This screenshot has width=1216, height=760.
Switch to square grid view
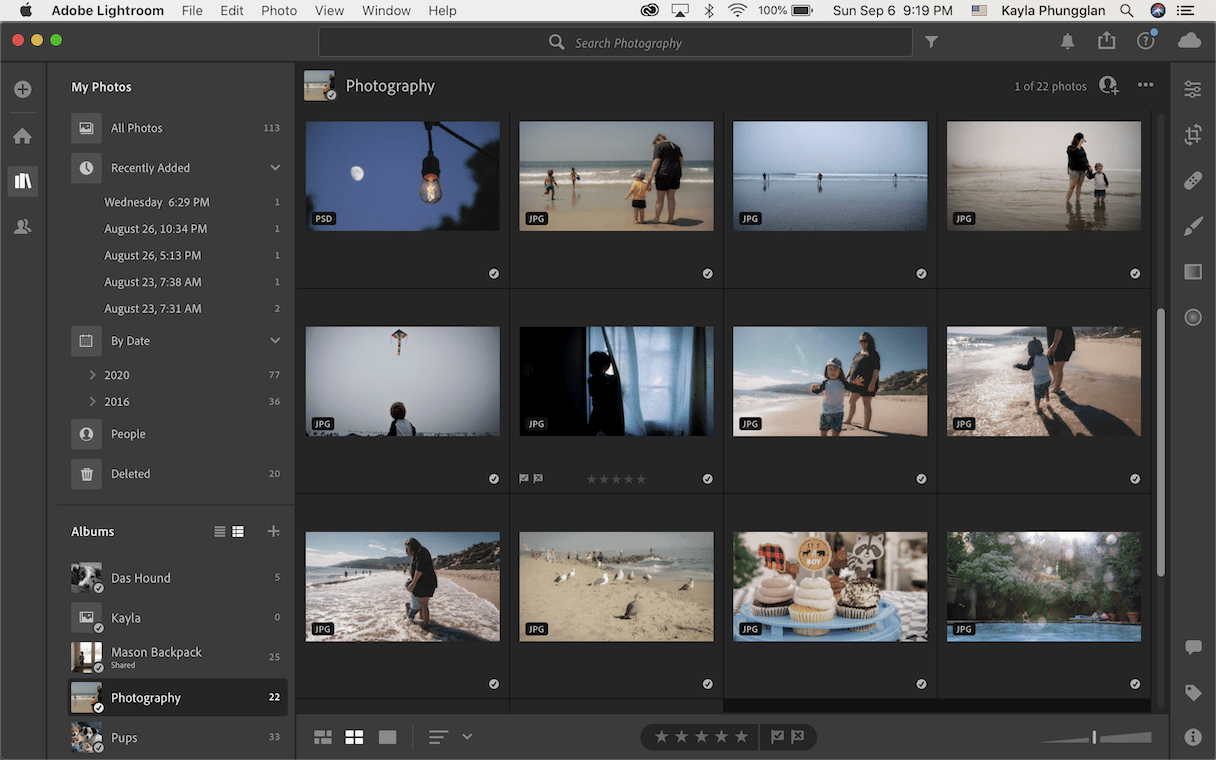[354, 737]
